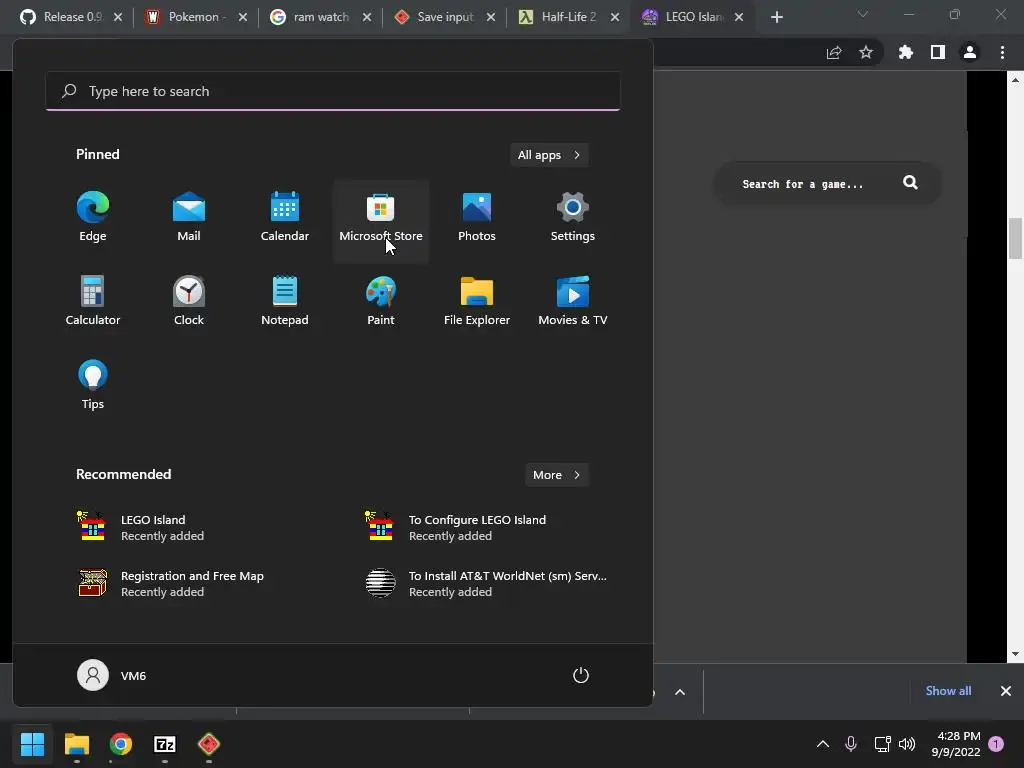Screen dimensions: 1024x768
Task: Open the Tips app
Action: (x=93, y=385)
